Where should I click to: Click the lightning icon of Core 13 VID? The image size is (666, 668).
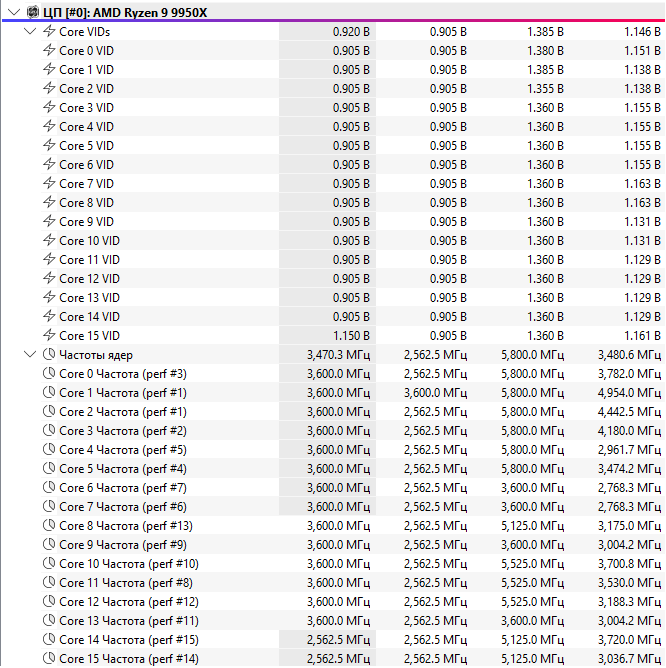tap(49, 297)
